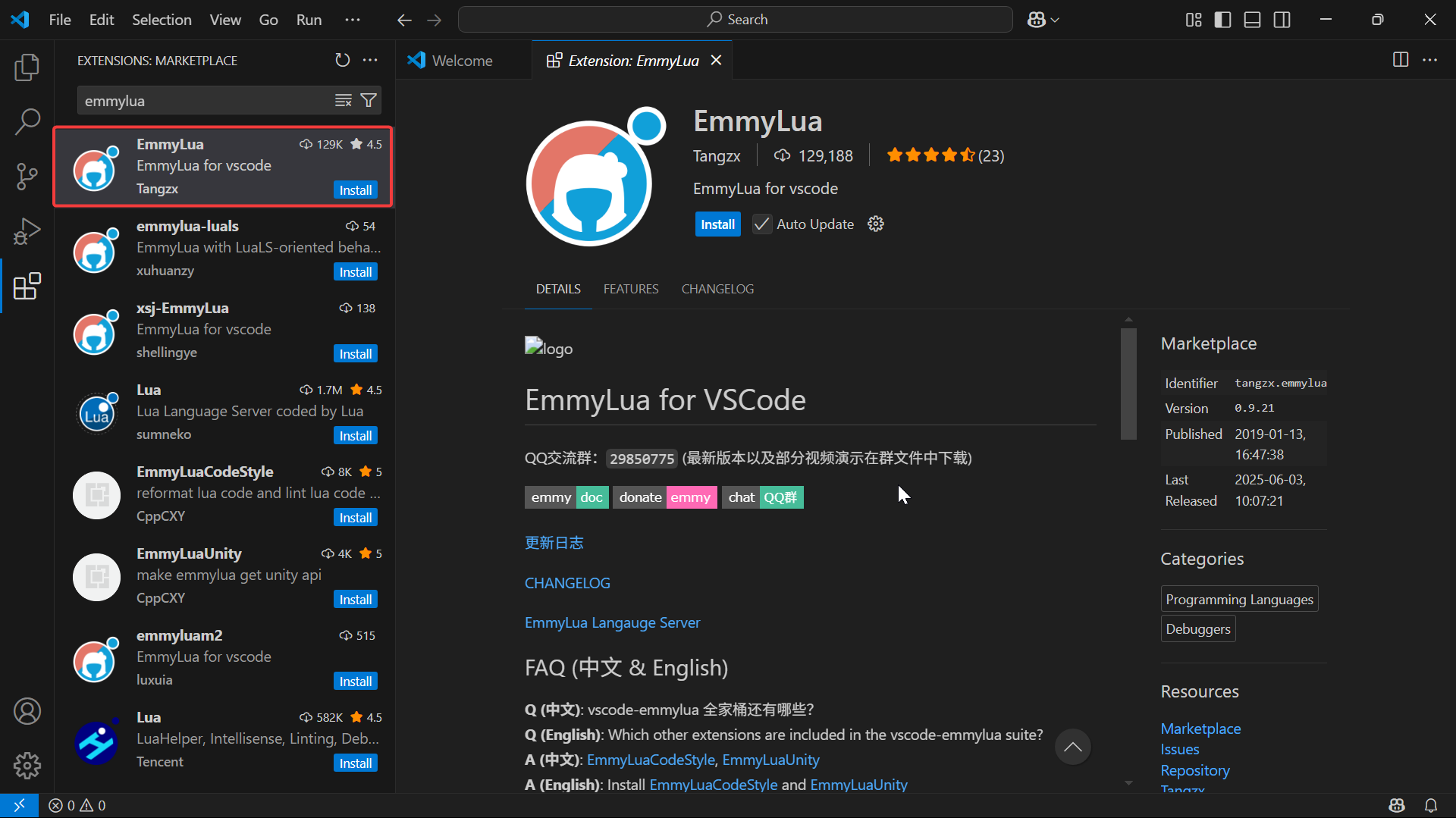Open Extensions panel more actions menu
Image resolution: width=1456 pixels, height=818 pixels.
370,60
